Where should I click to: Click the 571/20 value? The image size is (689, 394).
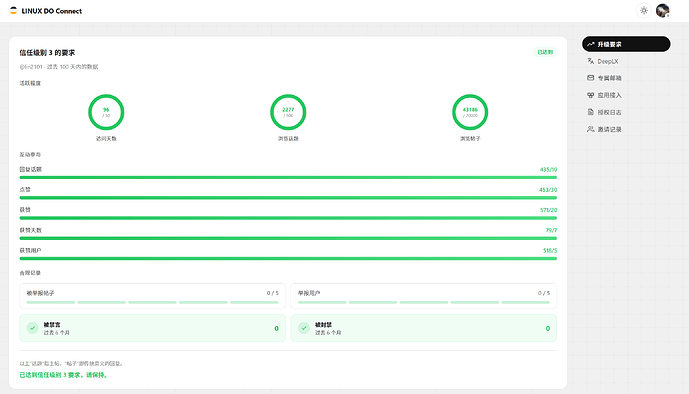[548, 210]
